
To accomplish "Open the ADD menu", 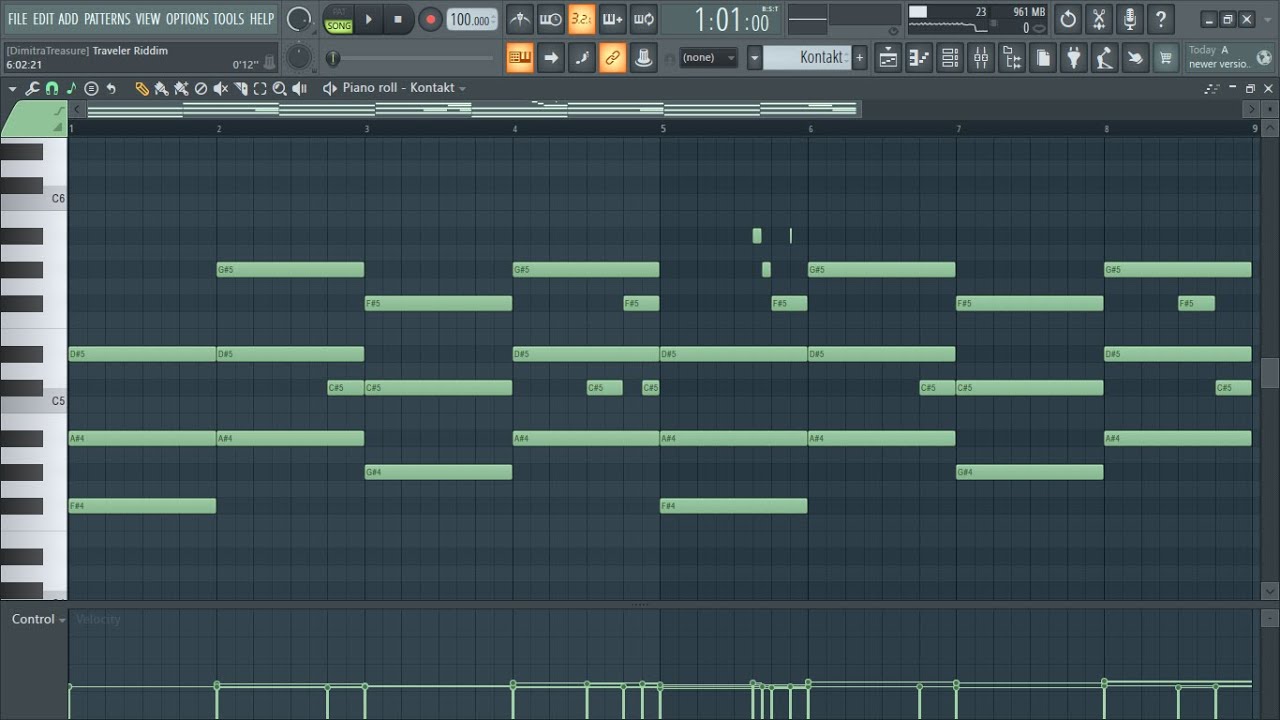I will point(68,19).
